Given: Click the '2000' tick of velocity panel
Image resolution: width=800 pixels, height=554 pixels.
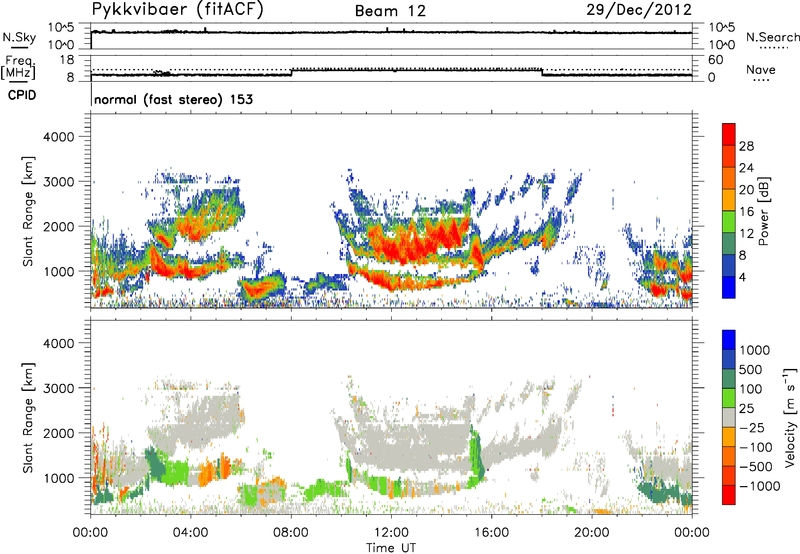Looking at the screenshot, I should (x=58, y=433).
